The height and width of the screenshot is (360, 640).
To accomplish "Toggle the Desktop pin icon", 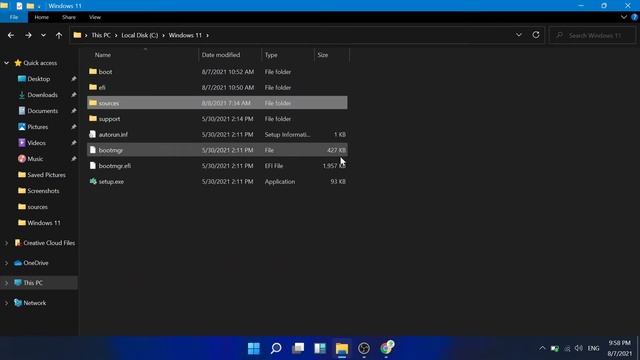I will [x=73, y=79].
